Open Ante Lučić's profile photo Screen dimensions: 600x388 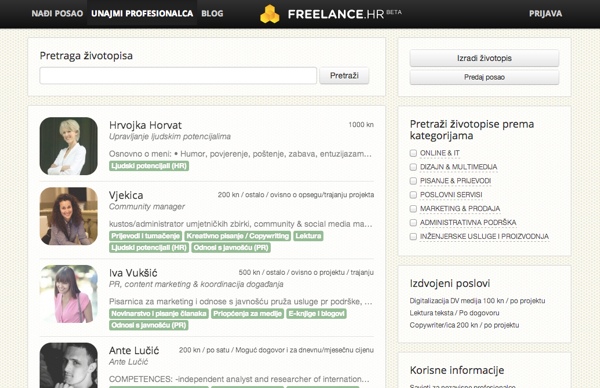(x=68, y=365)
